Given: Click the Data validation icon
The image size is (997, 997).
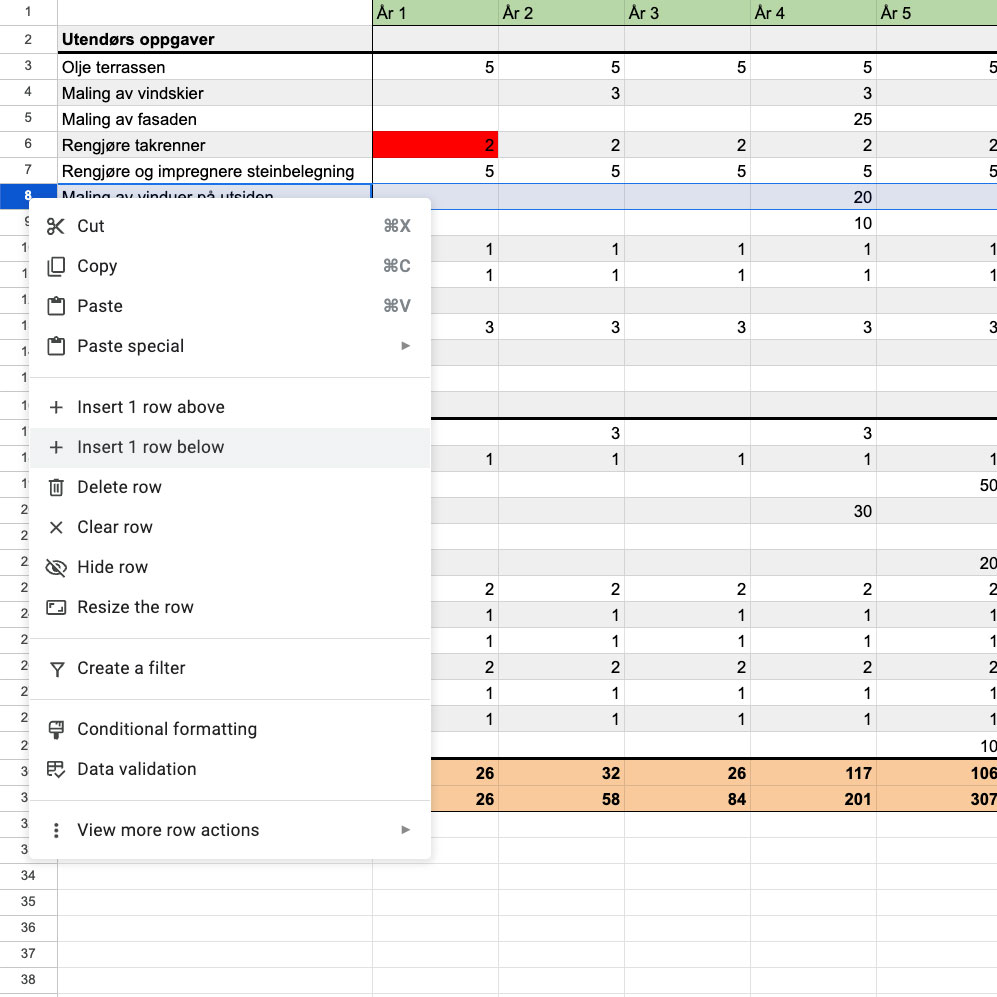Looking at the screenshot, I should [56, 769].
